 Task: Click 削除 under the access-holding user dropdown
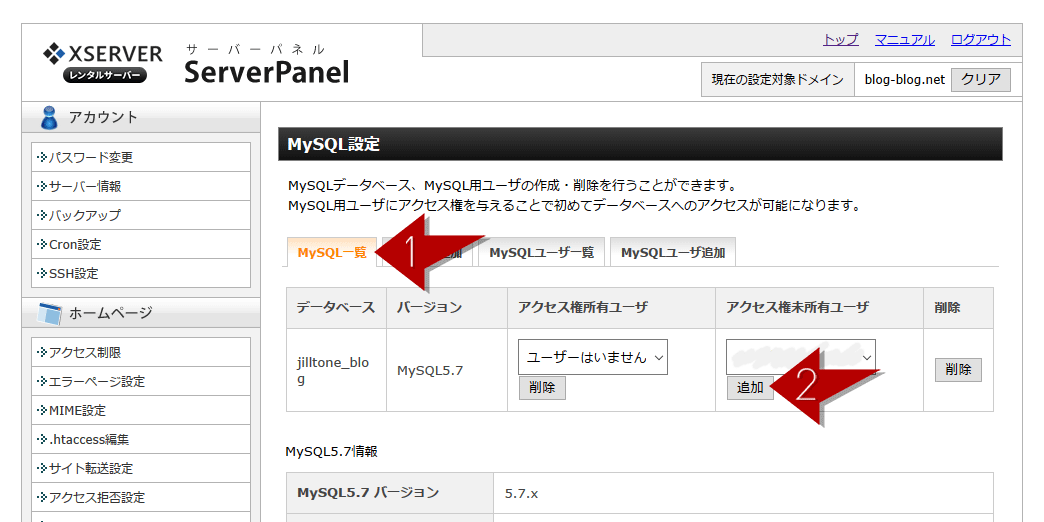(542, 388)
